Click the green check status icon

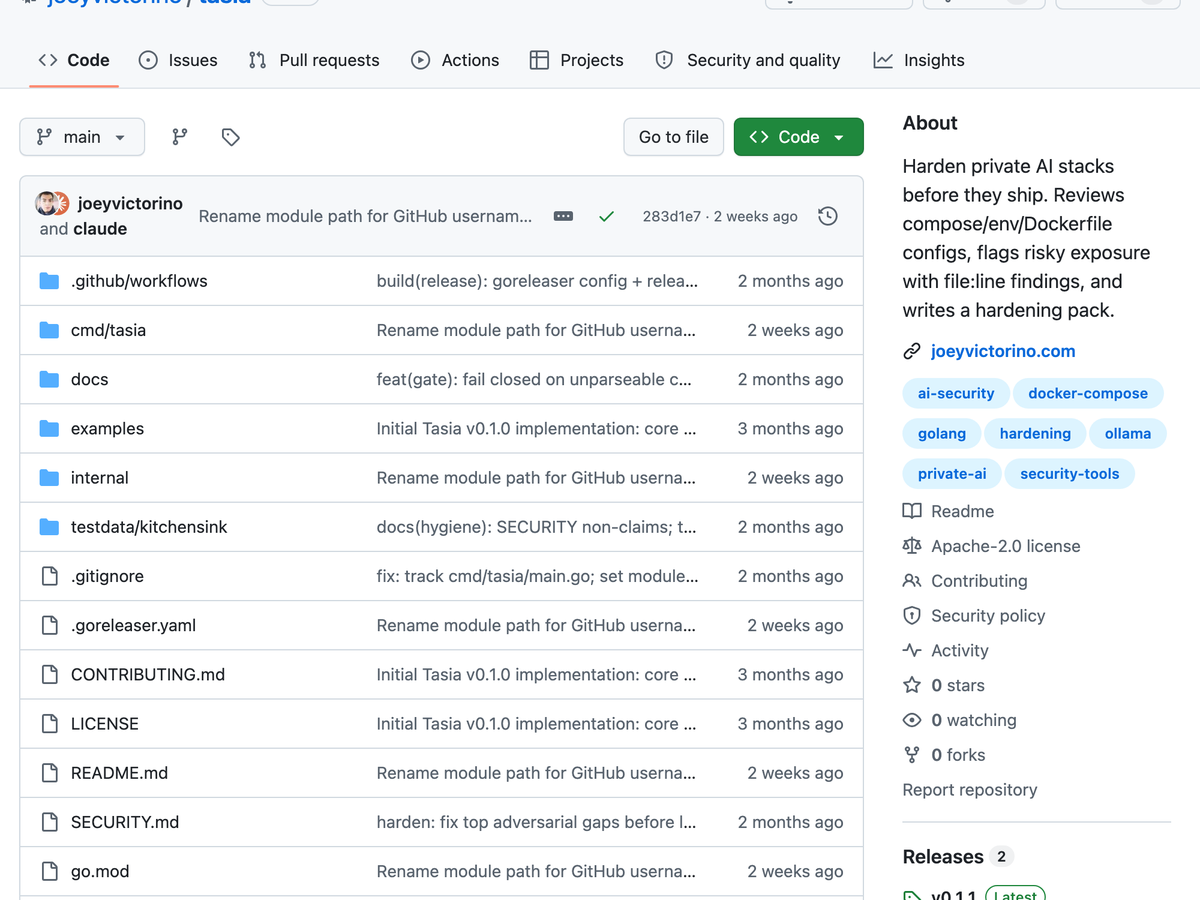coord(606,216)
